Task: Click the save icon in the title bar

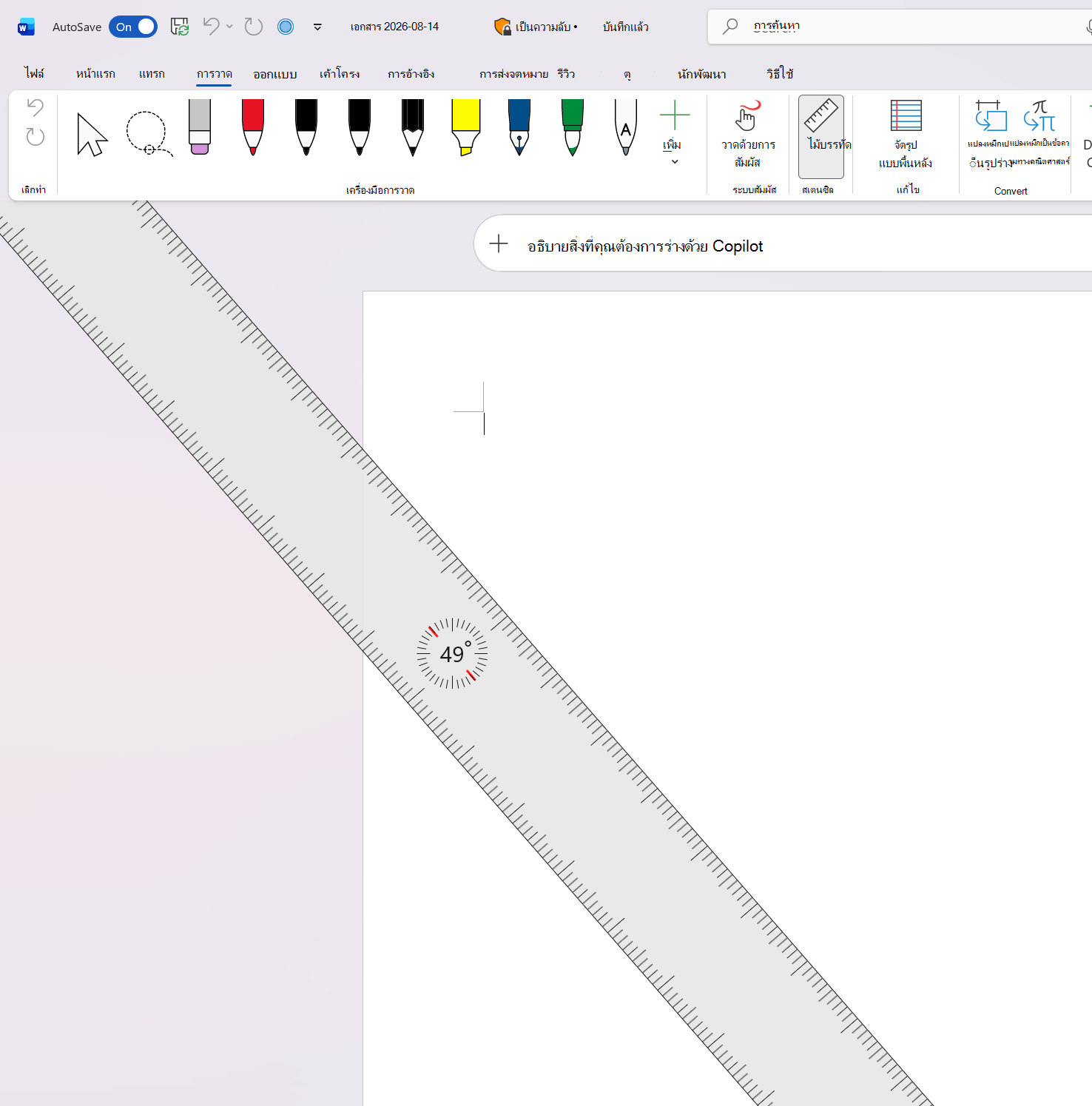Action: tap(180, 27)
